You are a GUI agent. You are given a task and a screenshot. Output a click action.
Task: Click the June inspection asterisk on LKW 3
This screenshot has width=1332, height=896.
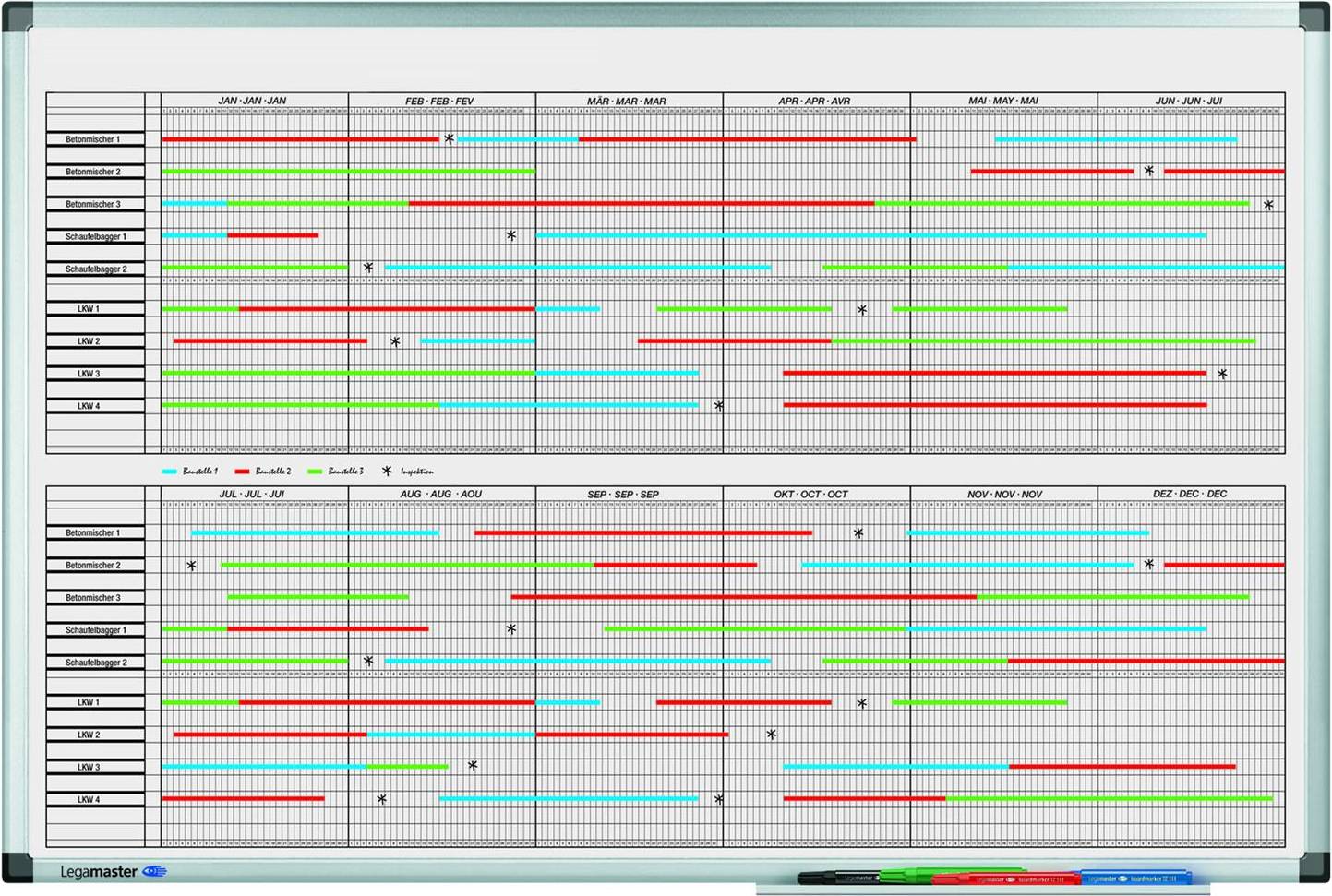click(x=1222, y=374)
